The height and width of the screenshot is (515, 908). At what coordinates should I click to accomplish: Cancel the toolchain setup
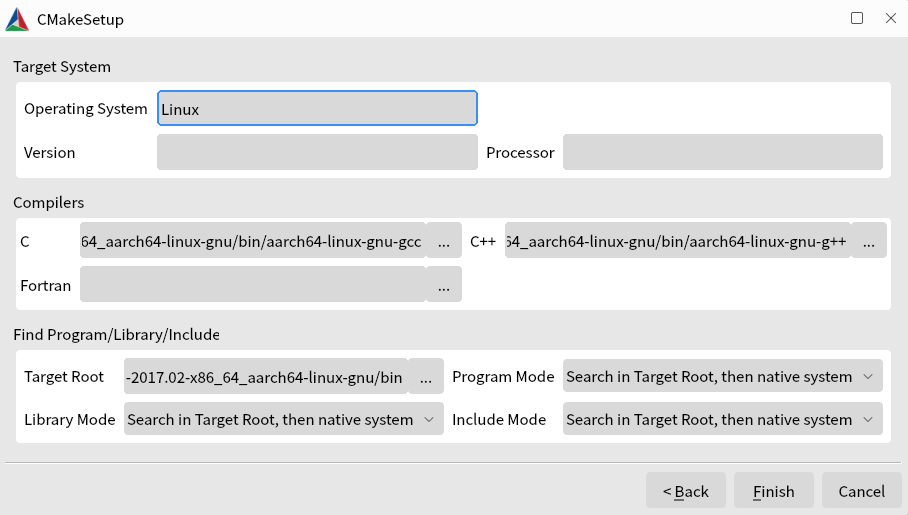861,491
